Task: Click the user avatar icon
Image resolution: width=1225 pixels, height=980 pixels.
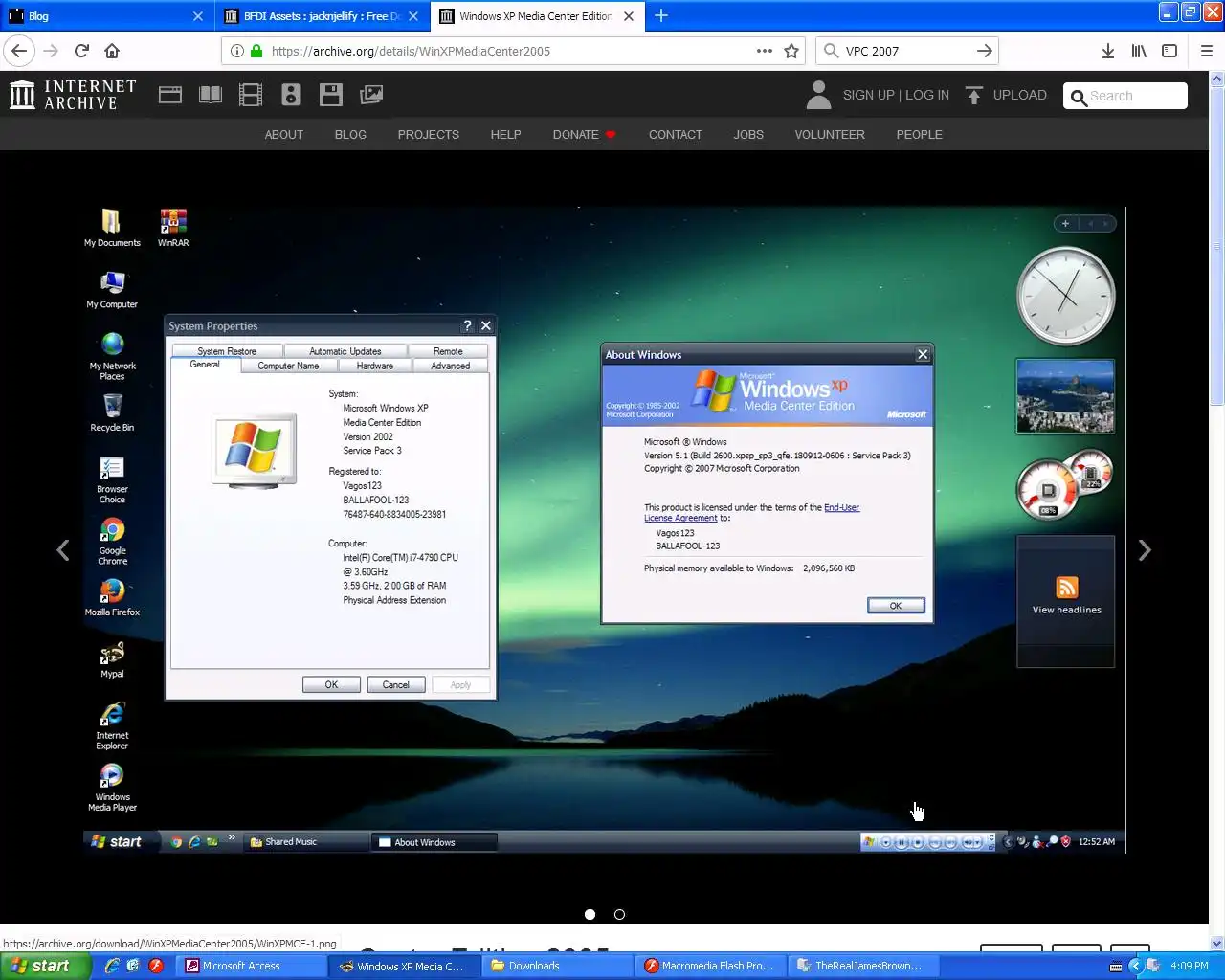Action: (x=818, y=95)
